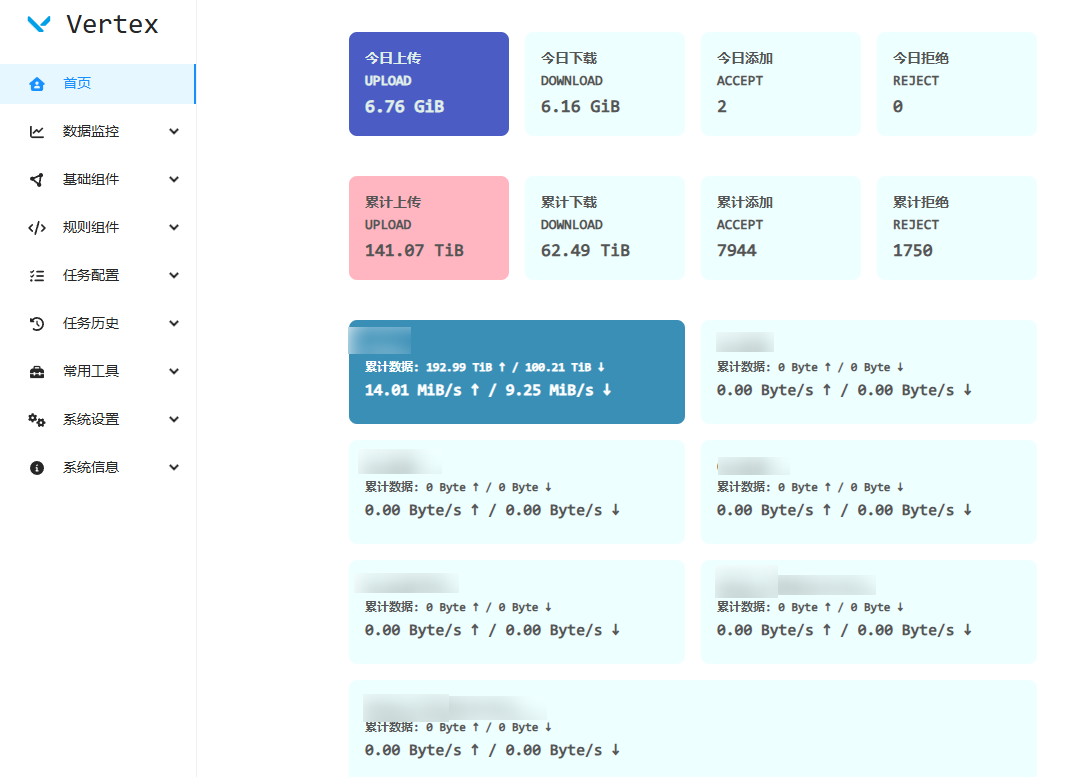1072x777 pixels.
Task: Click the home icon beside 首页
Action: click(x=37, y=84)
